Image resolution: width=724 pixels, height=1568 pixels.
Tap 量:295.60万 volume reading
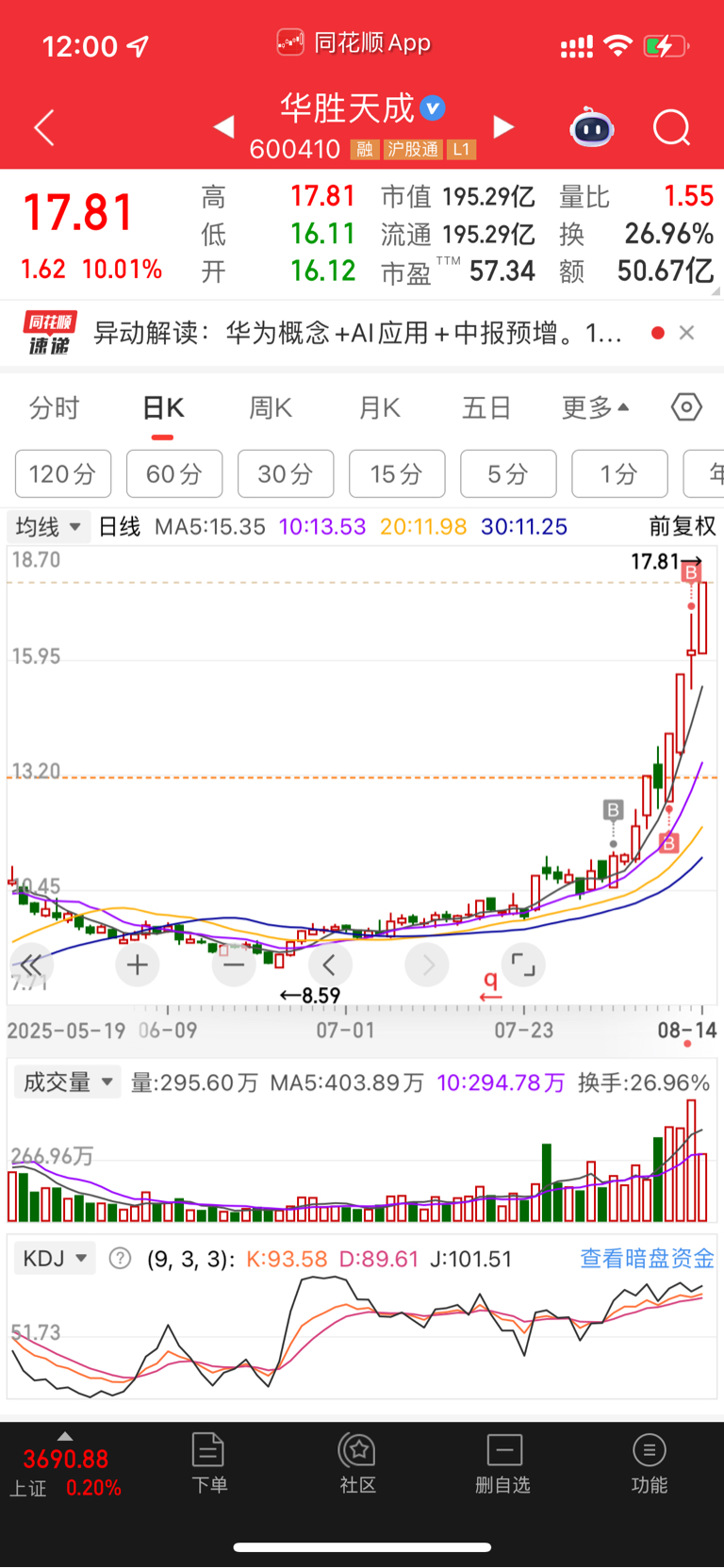194,1082
